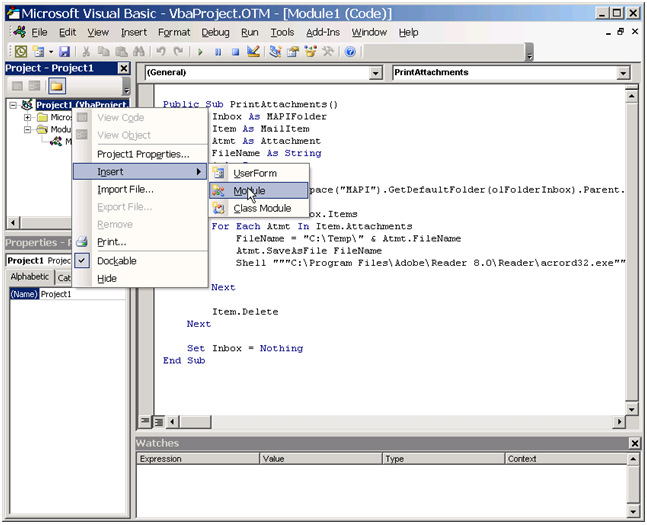Open the Window menu
Viewport: 647px width, 525px height.
coord(369,32)
